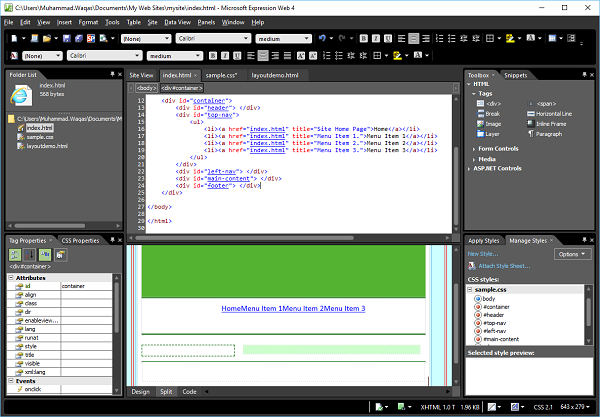The image size is (600, 417).
Task: Switch to Code view at the bottom
Action: tap(189, 391)
